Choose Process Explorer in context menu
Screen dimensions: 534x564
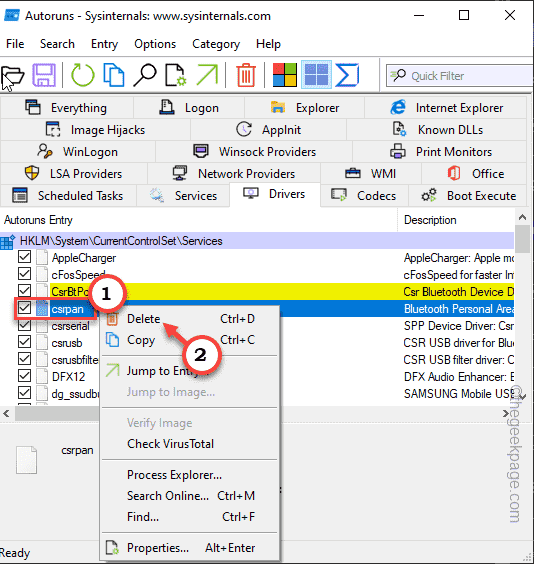point(190,475)
